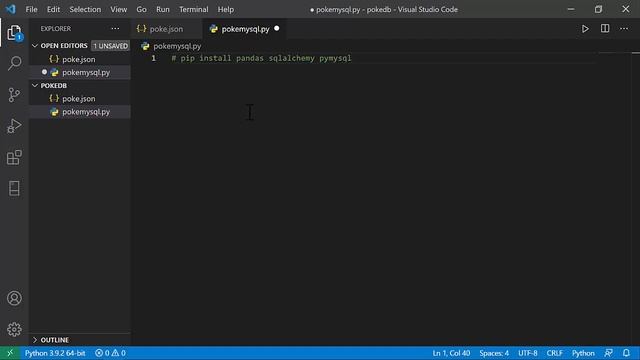Viewport: 640px width, 360px height.
Task: Open the Edit menu
Action: click(x=53, y=9)
